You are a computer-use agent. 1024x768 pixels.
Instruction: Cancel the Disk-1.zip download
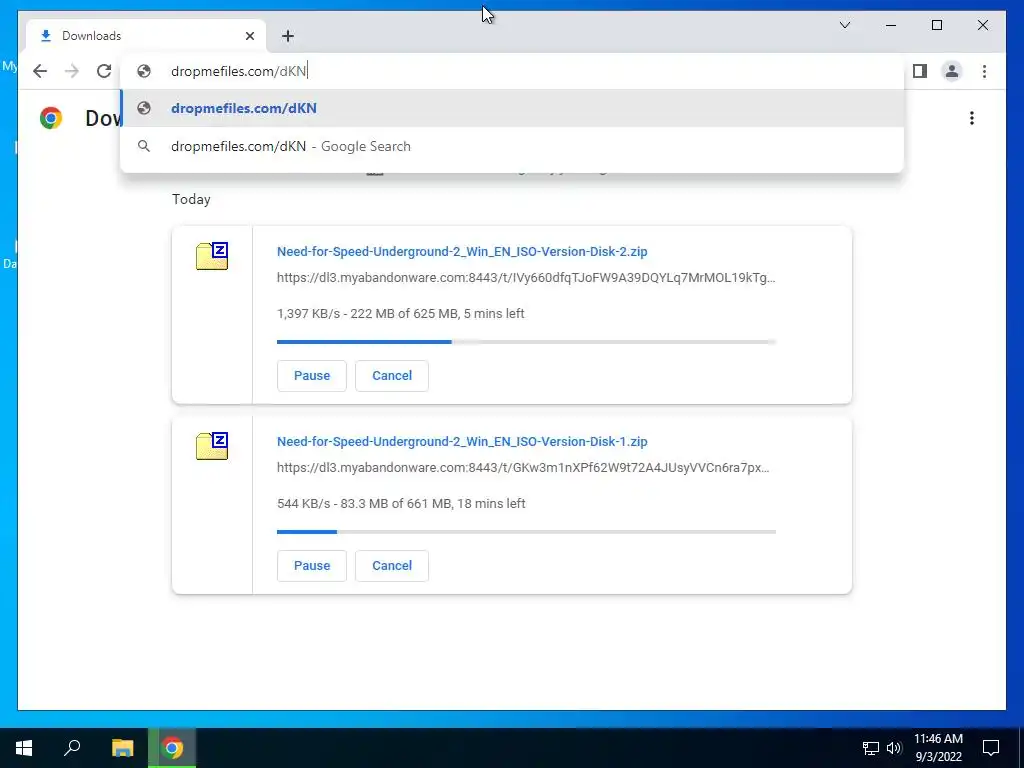(392, 566)
